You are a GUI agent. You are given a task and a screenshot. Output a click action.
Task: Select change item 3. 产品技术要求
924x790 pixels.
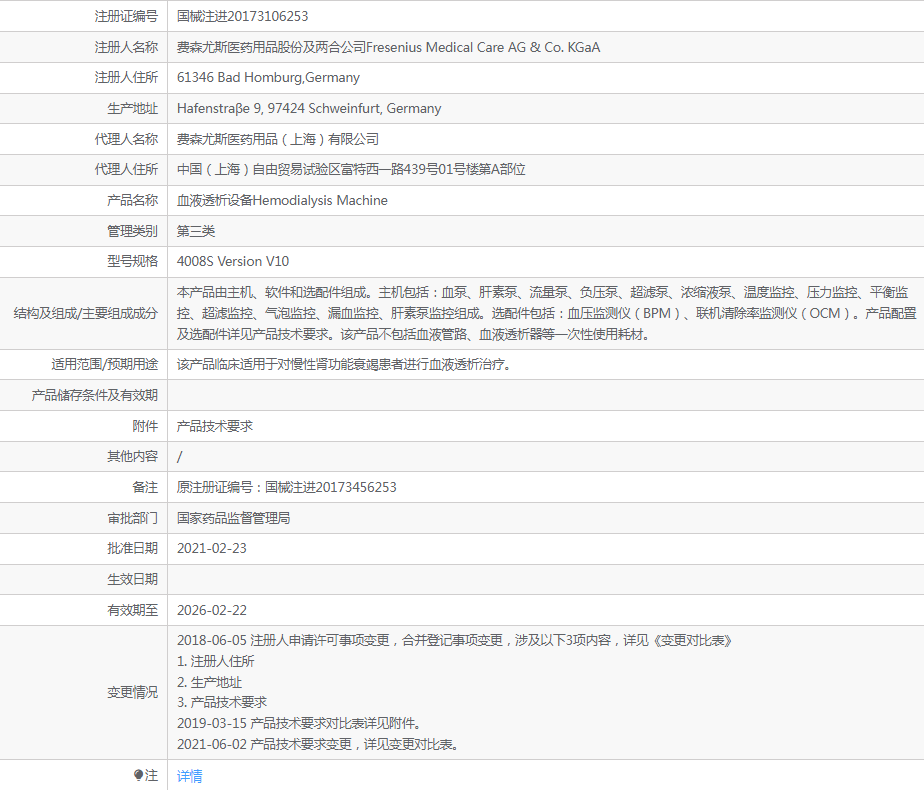[222, 702]
